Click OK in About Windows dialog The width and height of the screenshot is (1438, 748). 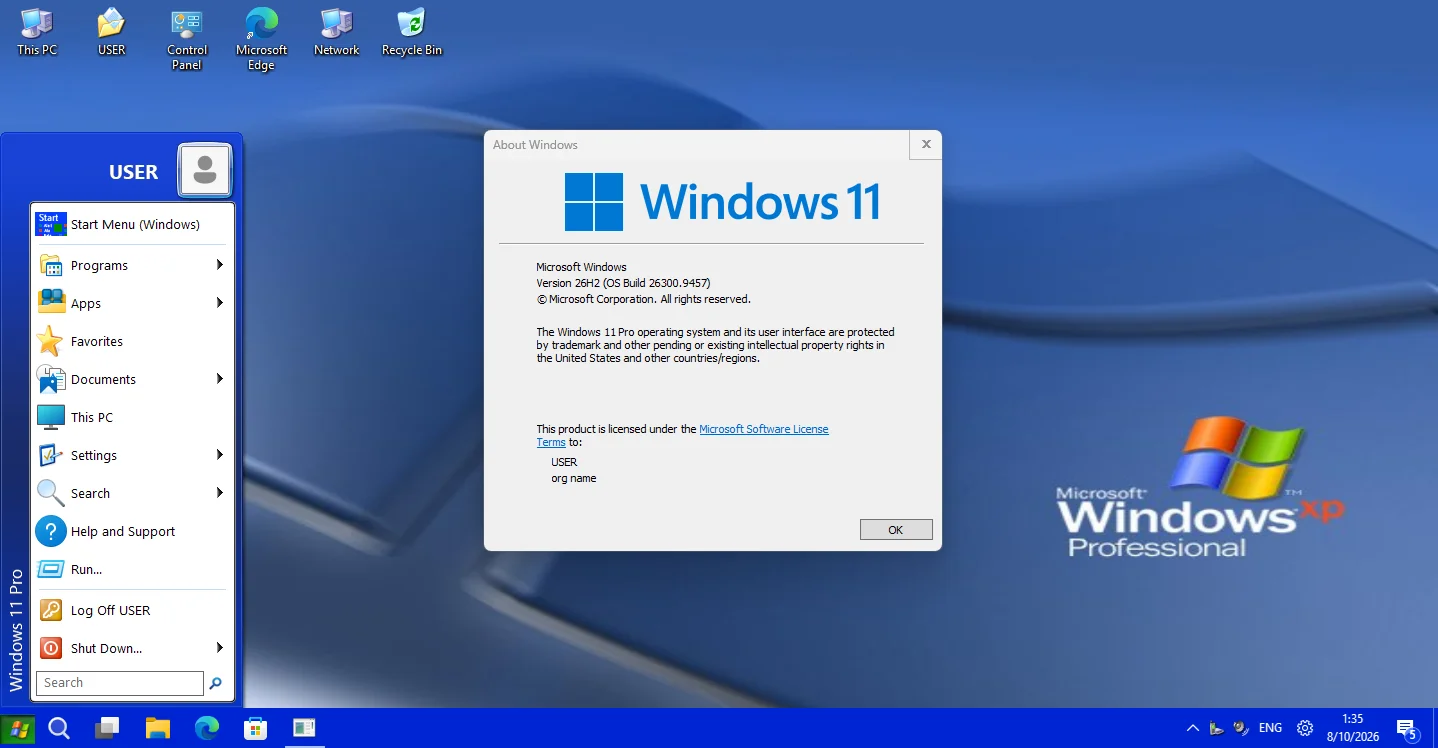[896, 530]
